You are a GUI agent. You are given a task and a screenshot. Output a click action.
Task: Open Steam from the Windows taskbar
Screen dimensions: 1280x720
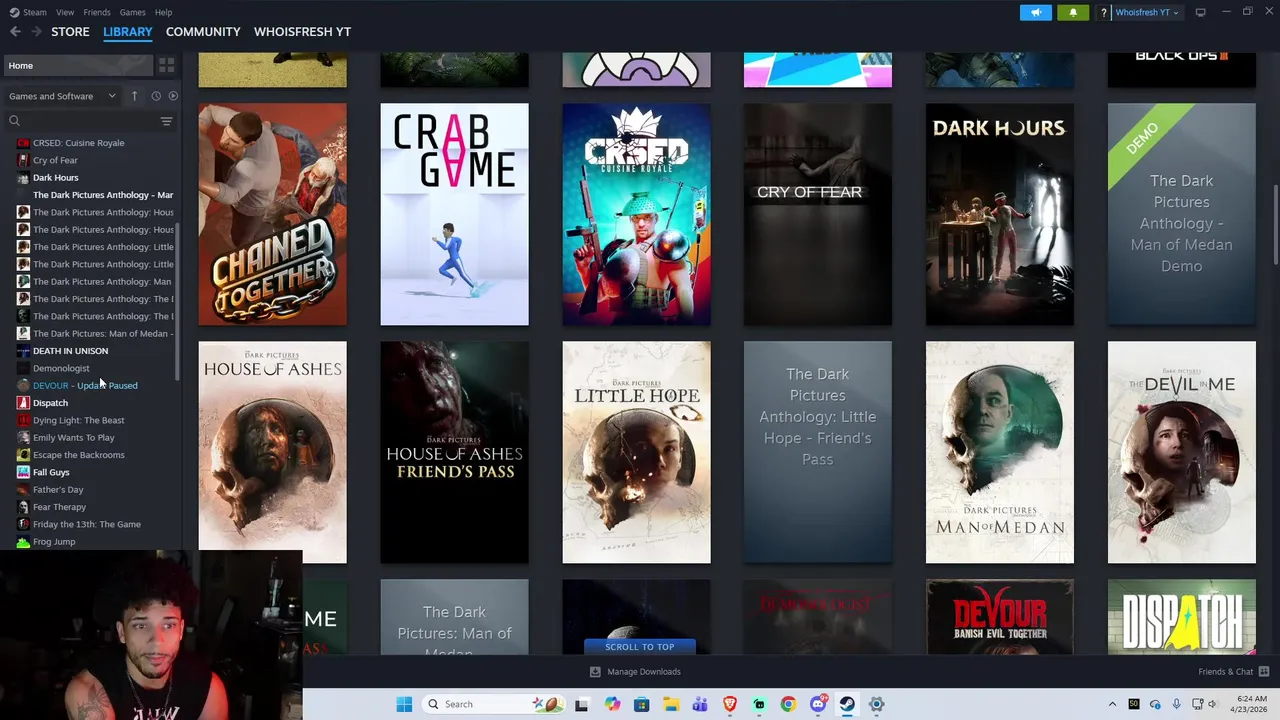pos(847,704)
